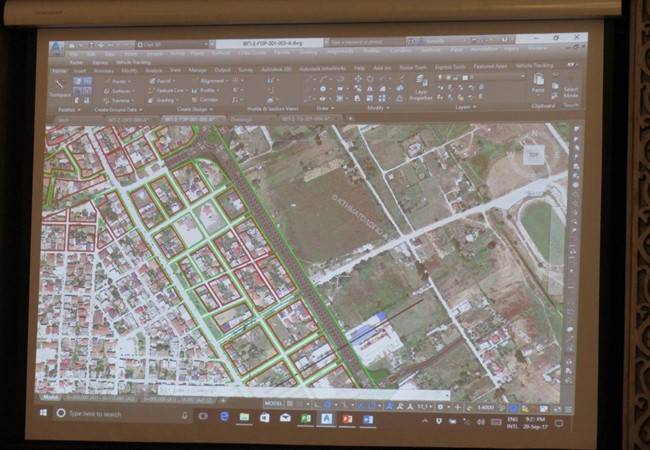This screenshot has height=450, width=650.
Task: Click the Circle tool in Draw panel
Action: pos(323,89)
